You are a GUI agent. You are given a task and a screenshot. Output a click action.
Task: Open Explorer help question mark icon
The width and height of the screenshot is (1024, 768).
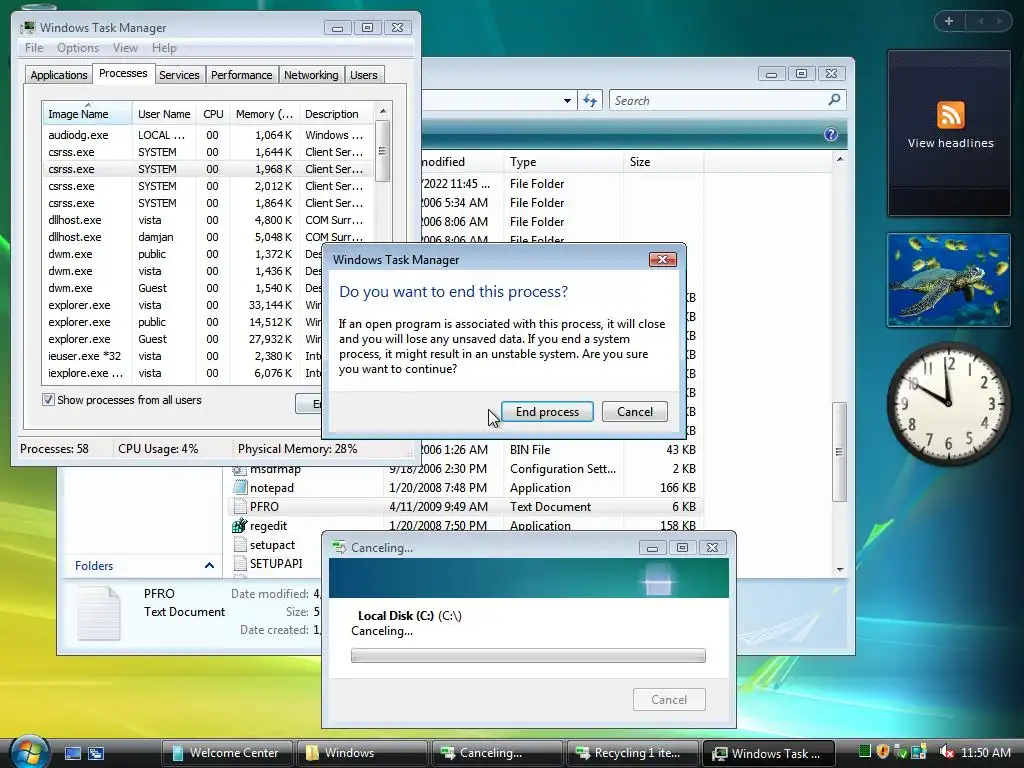click(831, 135)
